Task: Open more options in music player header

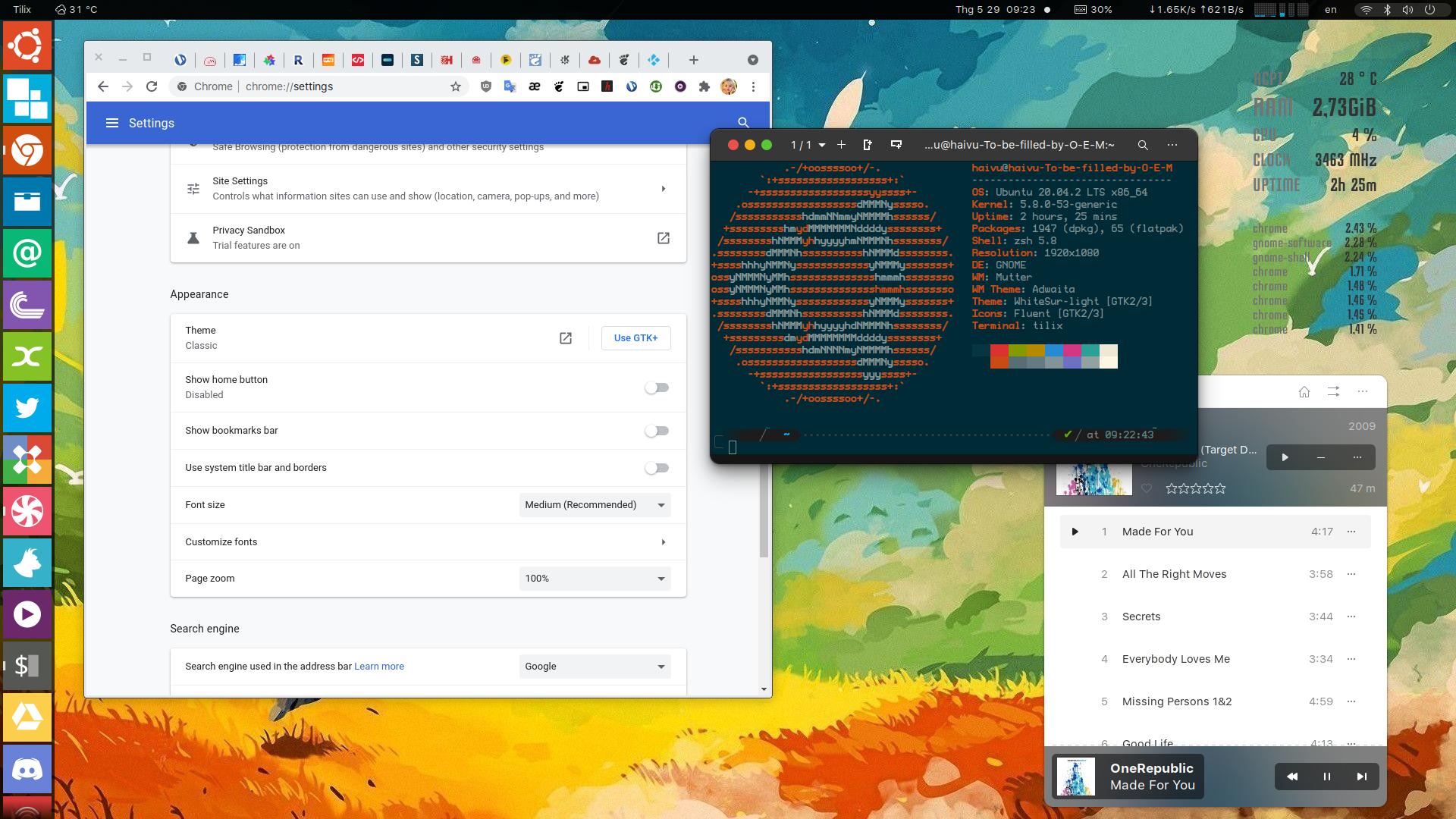Action: pyautogui.click(x=1363, y=392)
